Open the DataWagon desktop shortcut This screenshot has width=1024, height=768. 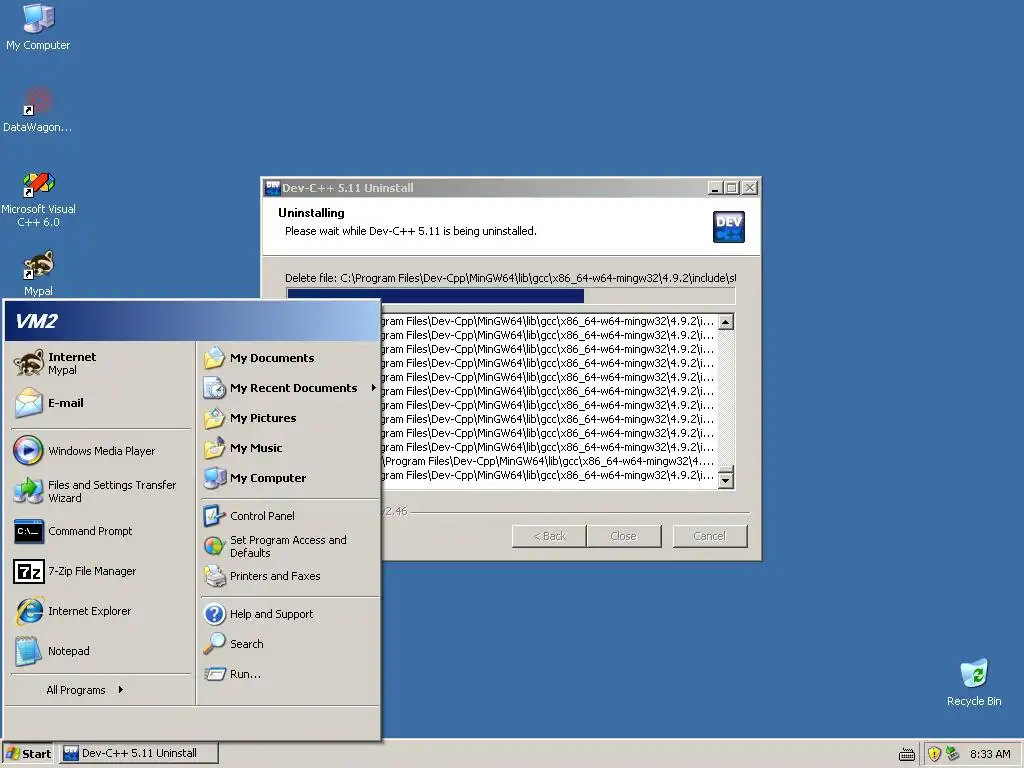click(38, 110)
